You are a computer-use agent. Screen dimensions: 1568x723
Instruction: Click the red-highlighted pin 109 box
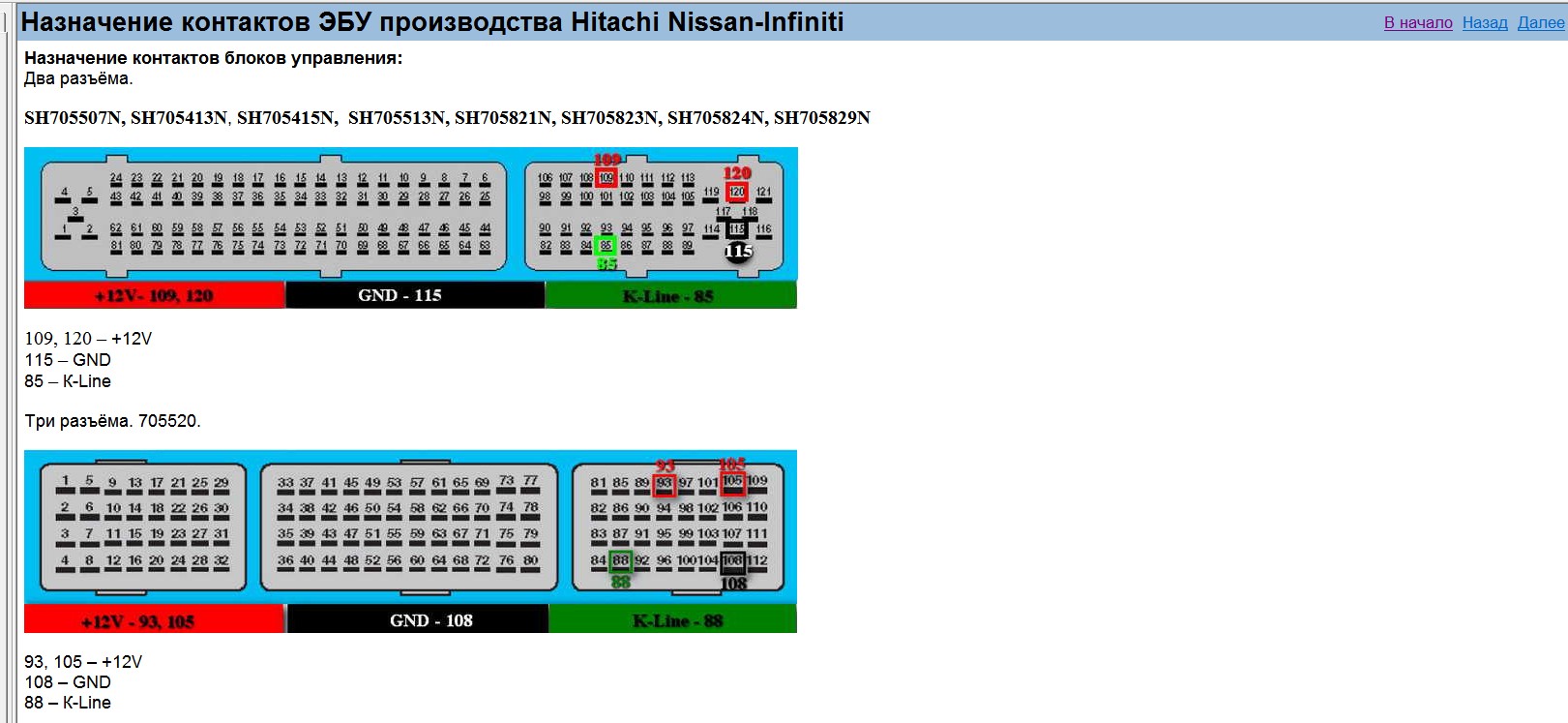click(x=606, y=177)
